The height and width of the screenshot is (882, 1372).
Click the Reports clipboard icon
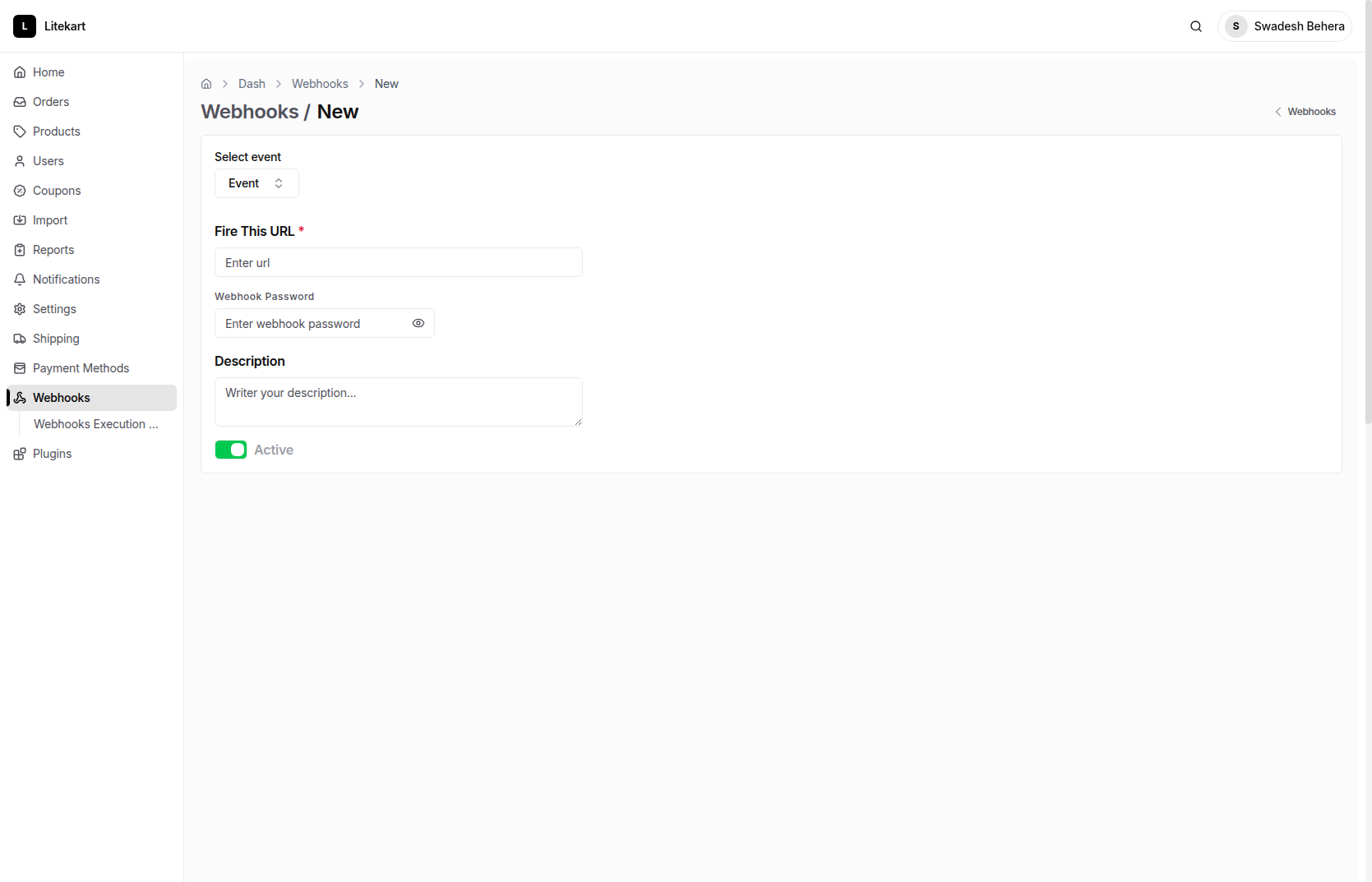coord(20,250)
